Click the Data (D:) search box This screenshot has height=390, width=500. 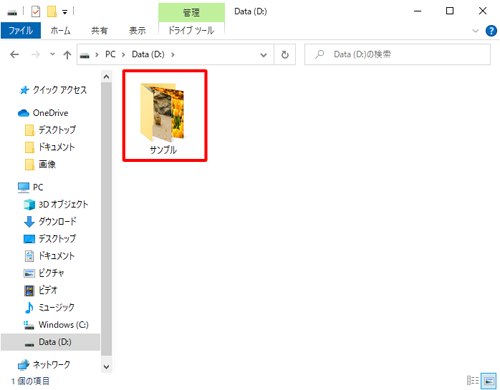click(397, 54)
